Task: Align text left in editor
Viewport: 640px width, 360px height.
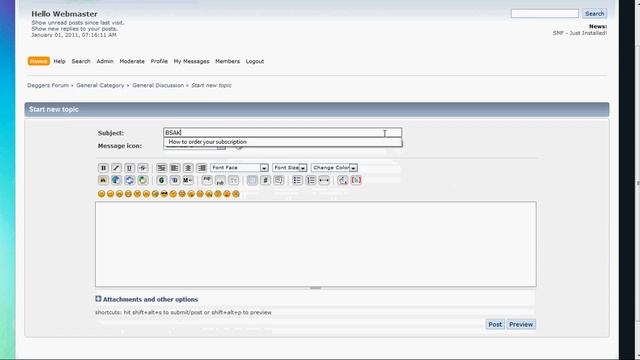Action: 175,168
